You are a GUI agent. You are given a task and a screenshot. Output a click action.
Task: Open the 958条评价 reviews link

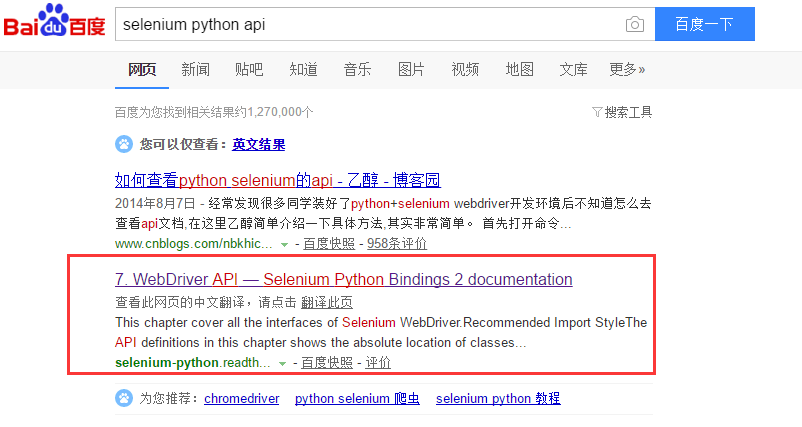click(x=397, y=243)
